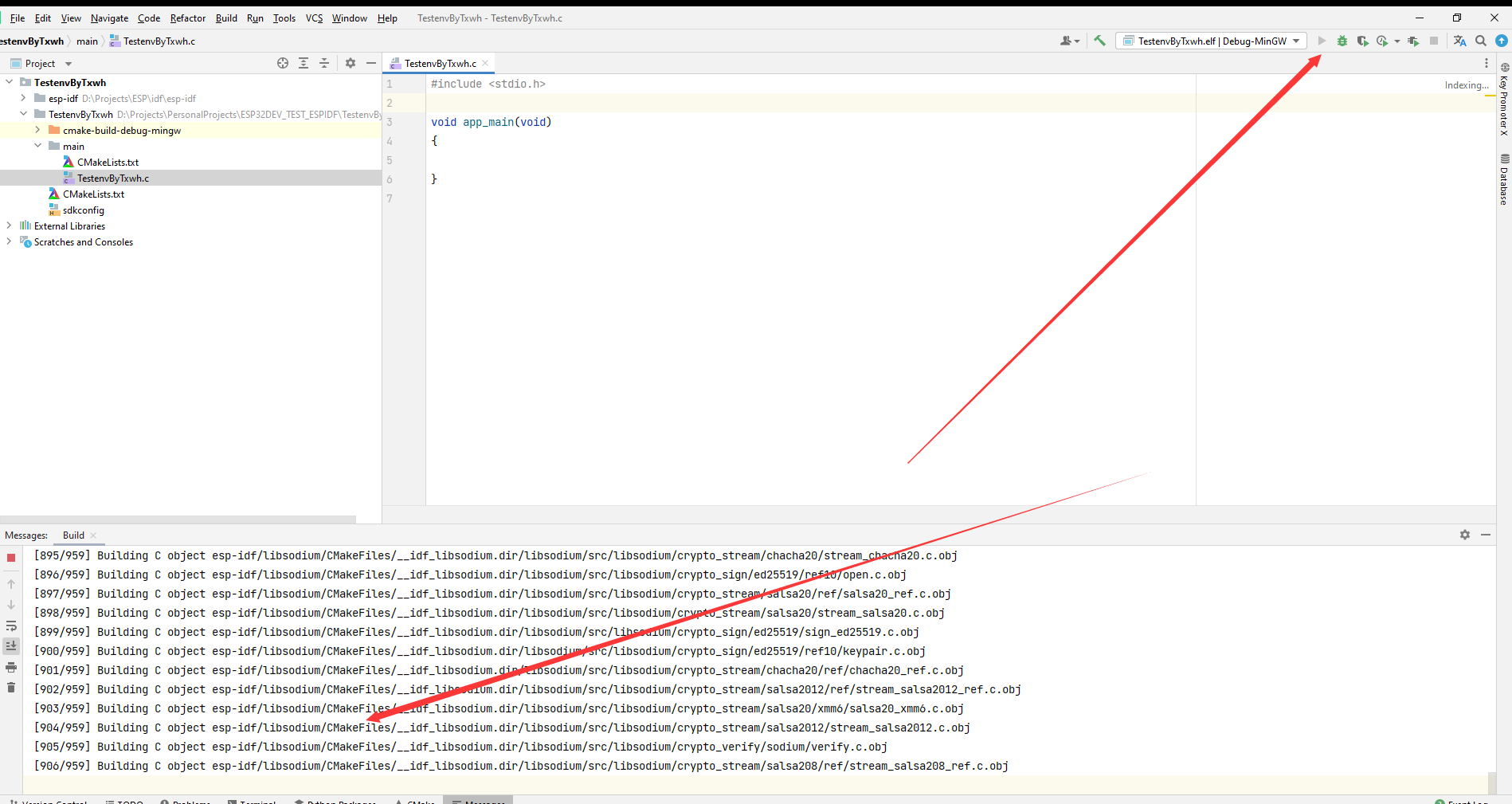Open the Database side tool window
The width and height of the screenshot is (1512, 804).
(x=1504, y=180)
